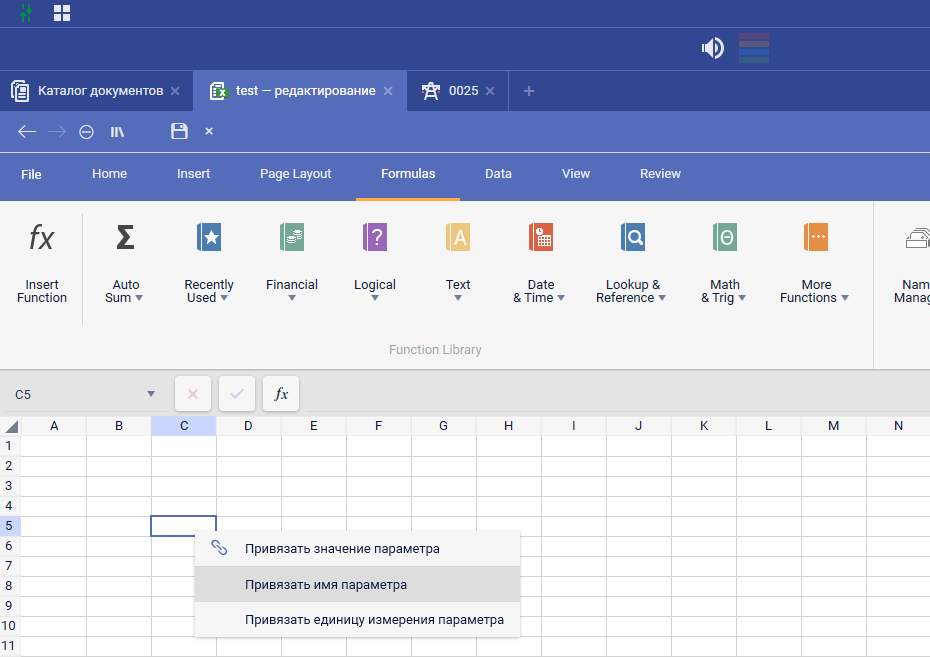The width and height of the screenshot is (930, 657).
Task: Click column H header
Action: coord(508,426)
